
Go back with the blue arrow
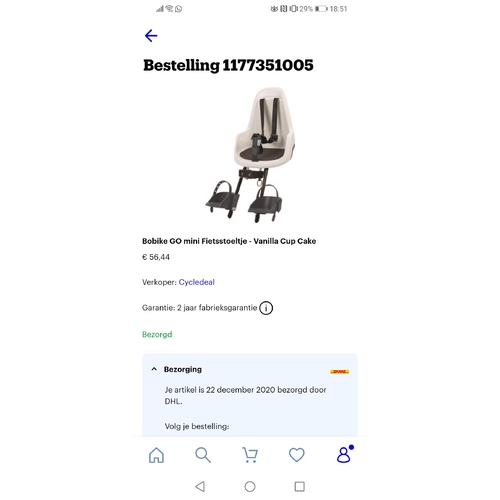(x=151, y=36)
